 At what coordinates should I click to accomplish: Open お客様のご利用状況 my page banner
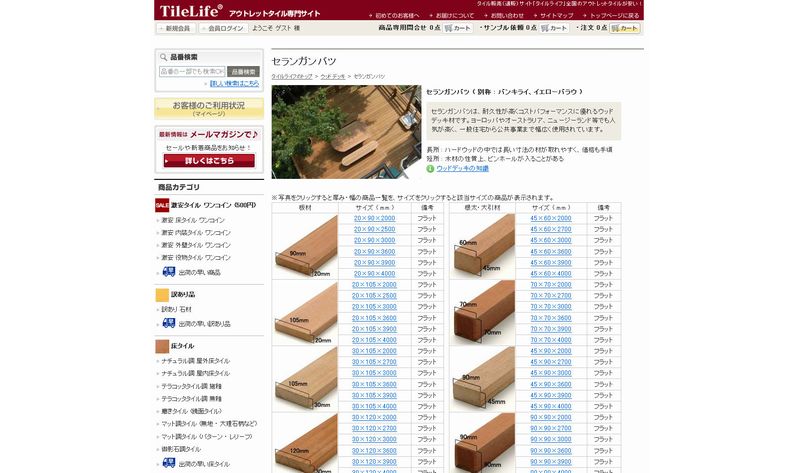click(208, 108)
